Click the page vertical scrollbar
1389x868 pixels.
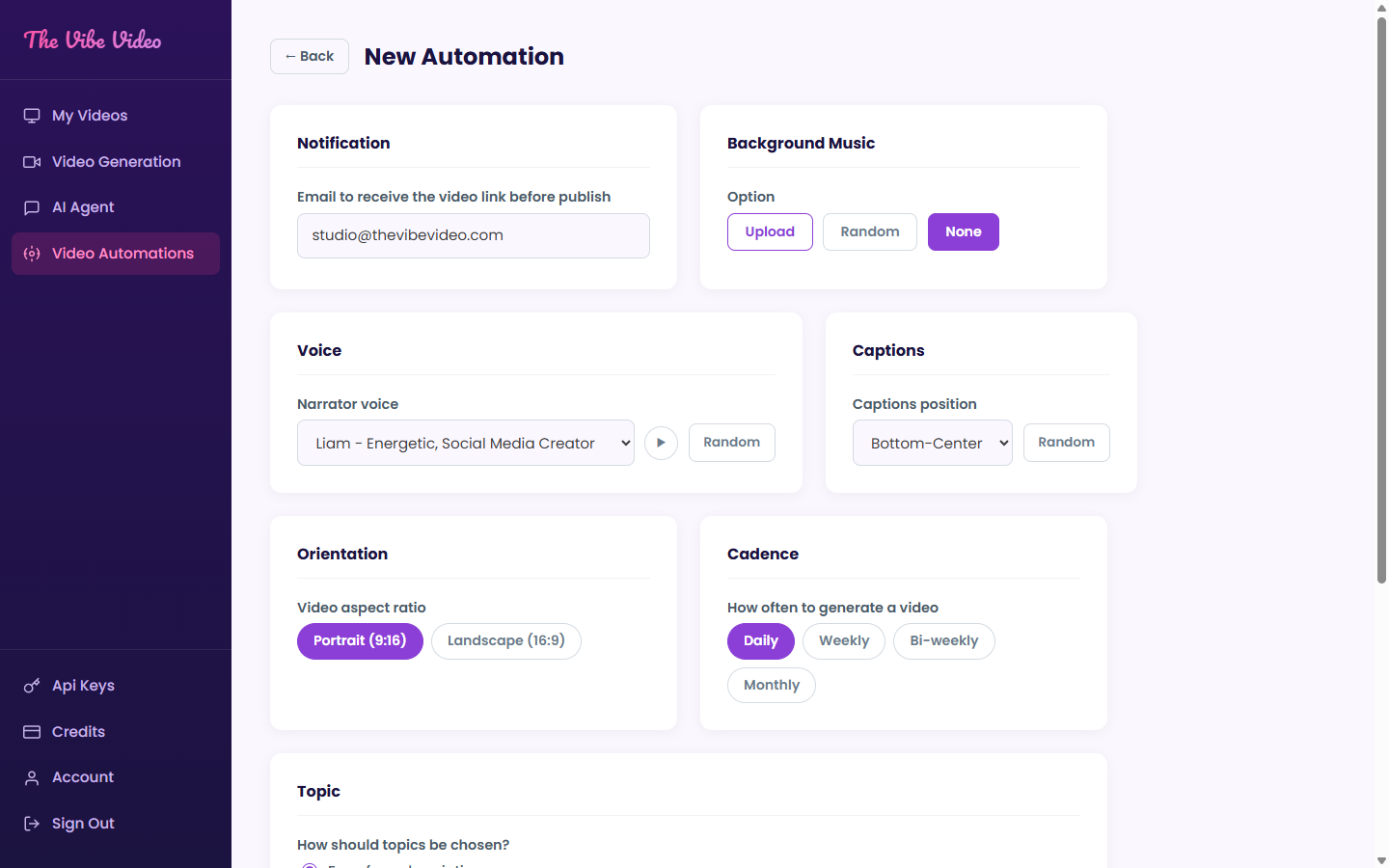(1381, 299)
